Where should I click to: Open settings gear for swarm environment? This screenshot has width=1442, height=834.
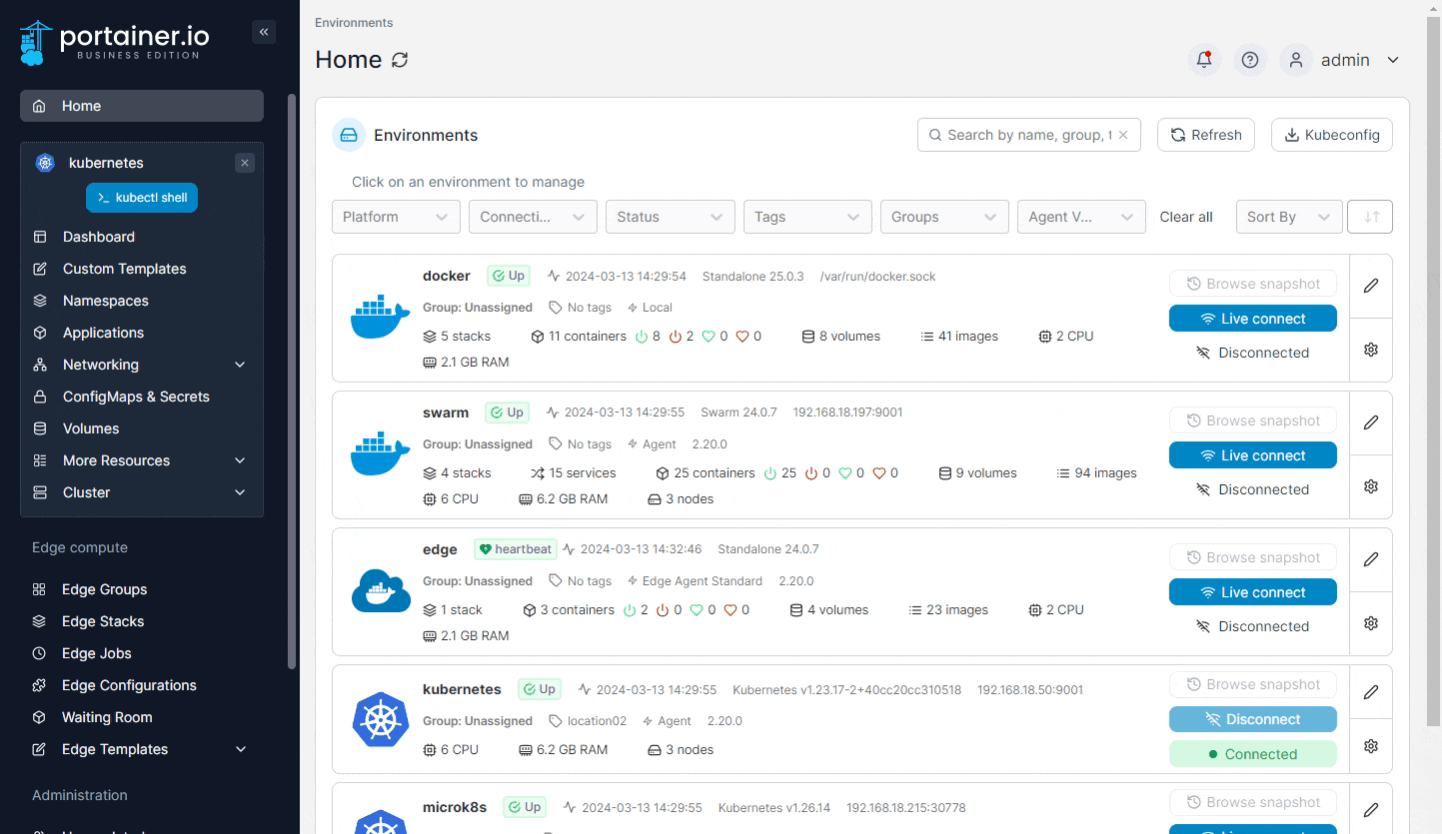(1371, 486)
